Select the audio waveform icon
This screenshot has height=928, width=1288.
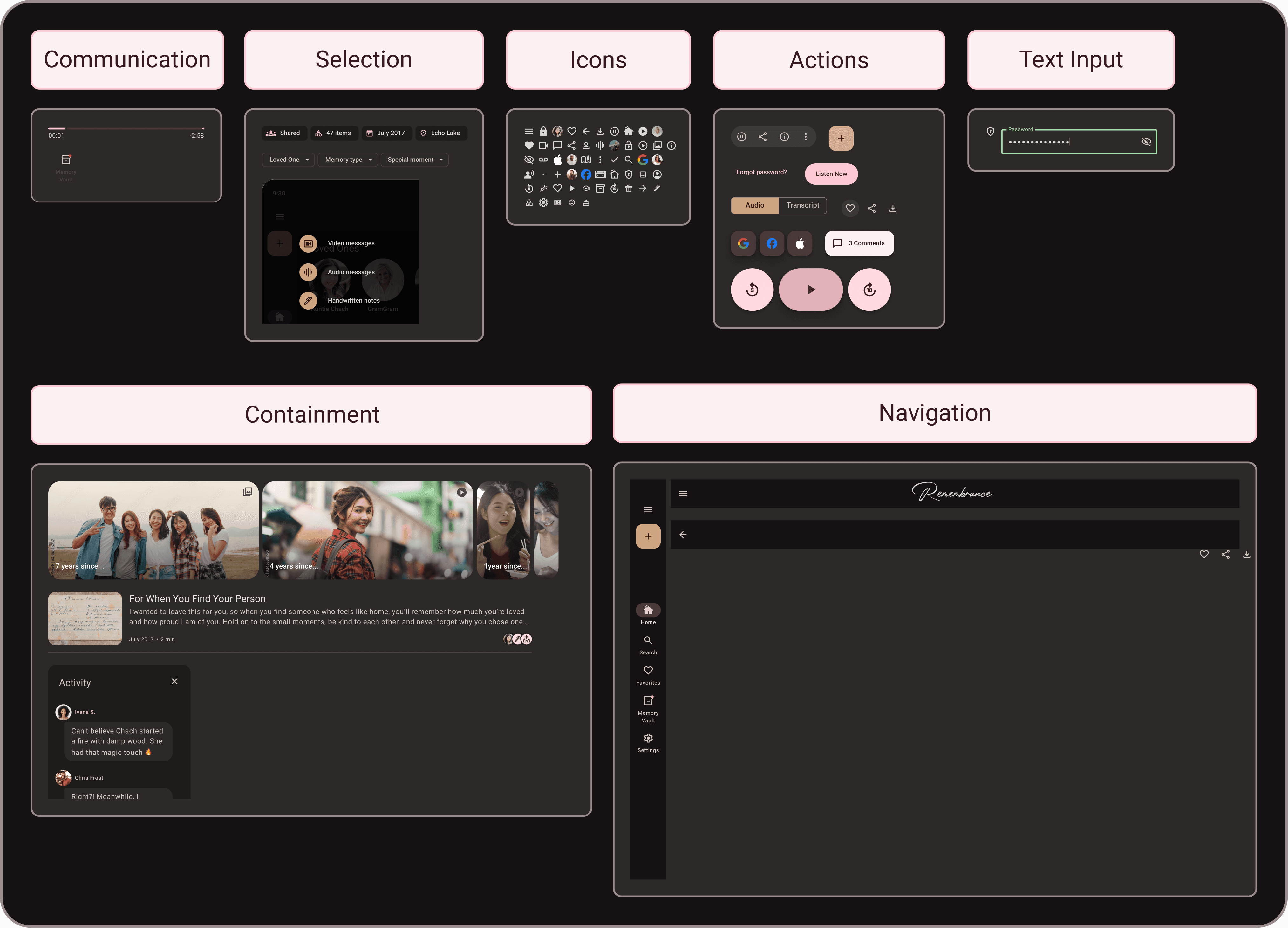600,145
